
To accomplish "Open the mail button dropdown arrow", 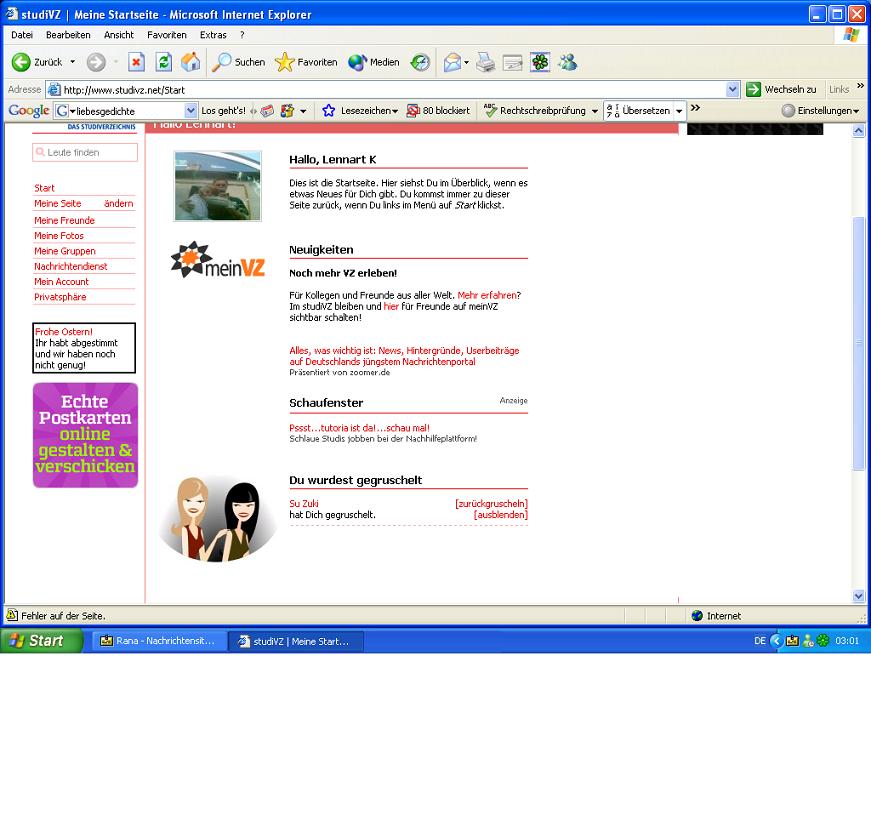I will click(x=466, y=62).
